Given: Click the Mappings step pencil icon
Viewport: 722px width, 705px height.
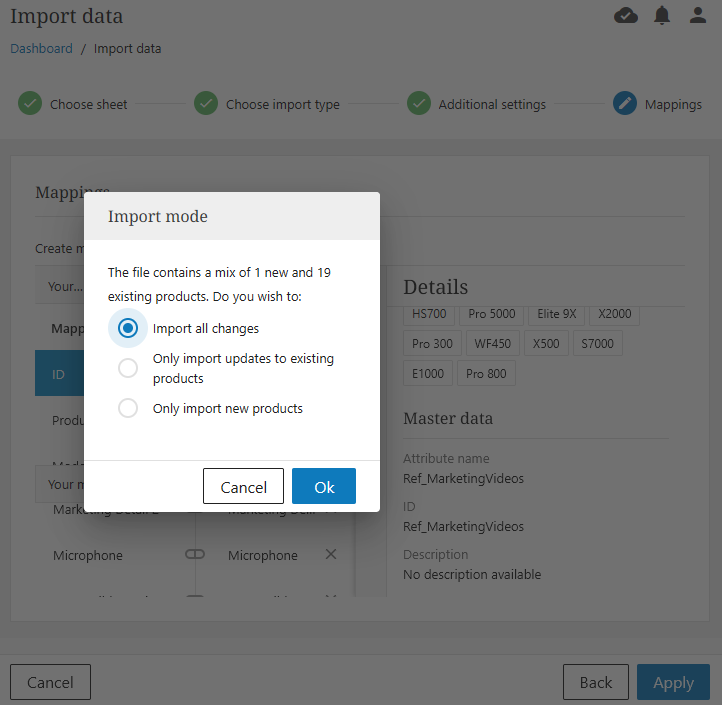Looking at the screenshot, I should 625,104.
